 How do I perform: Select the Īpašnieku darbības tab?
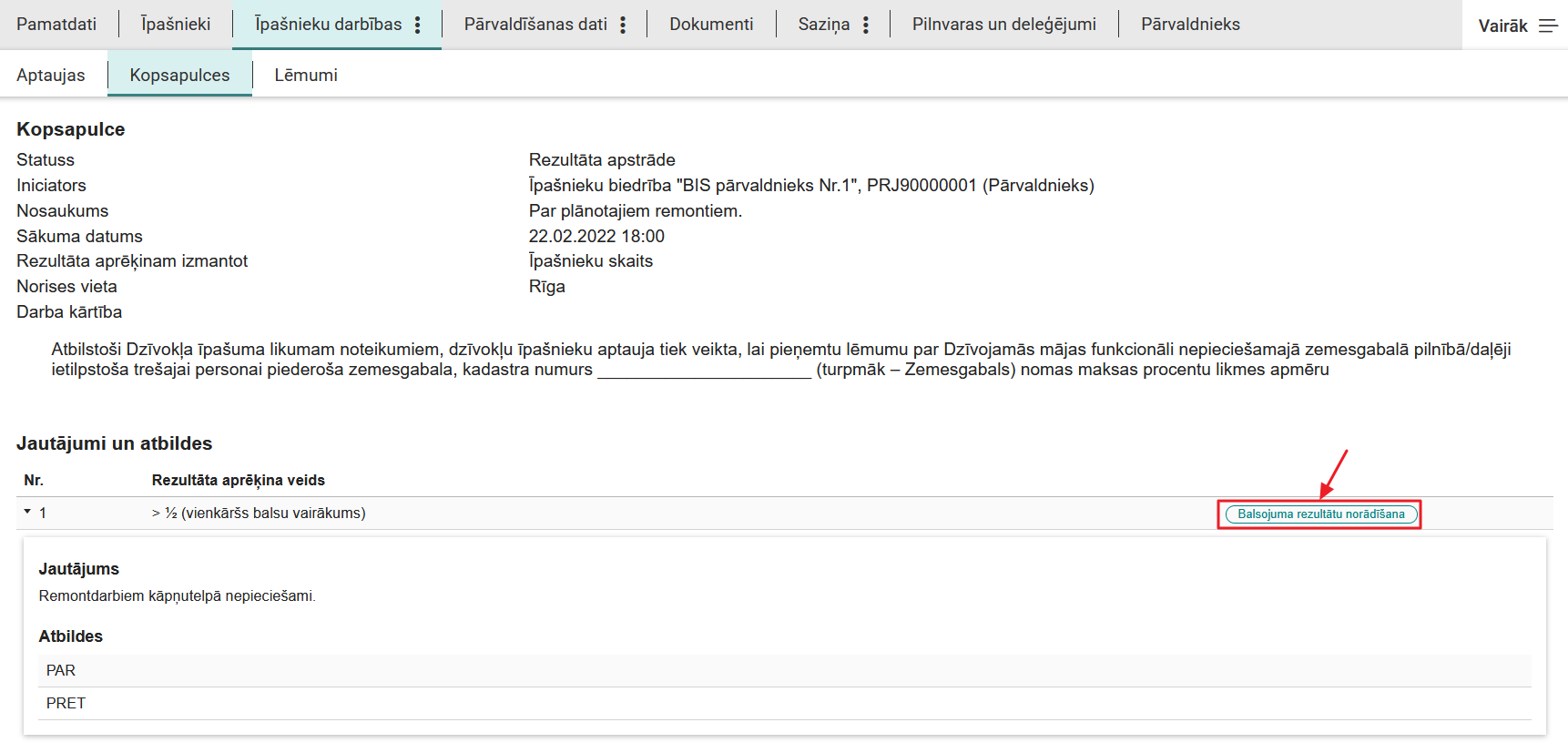[x=328, y=25]
